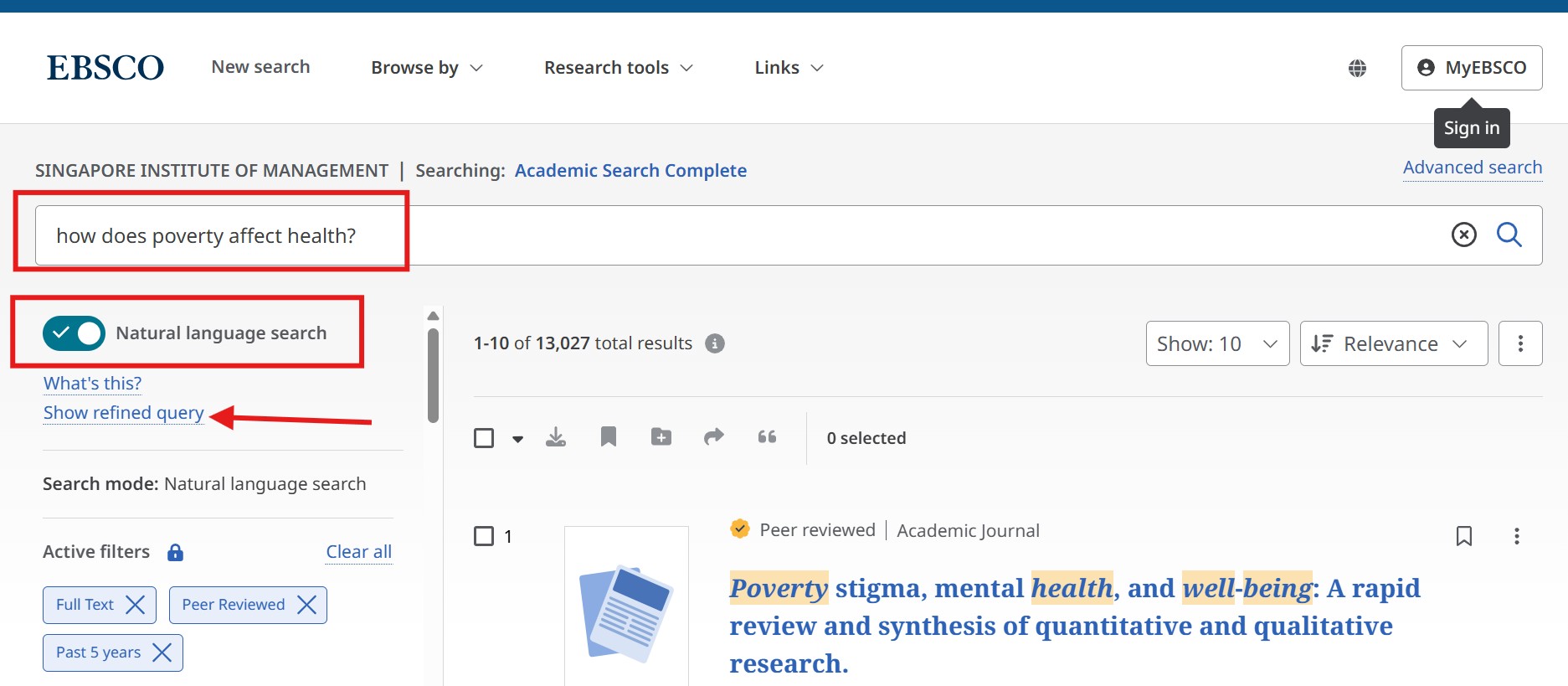This screenshot has height=686, width=1568.
Task: Click the 'Academic Journal' label
Action: click(x=968, y=530)
